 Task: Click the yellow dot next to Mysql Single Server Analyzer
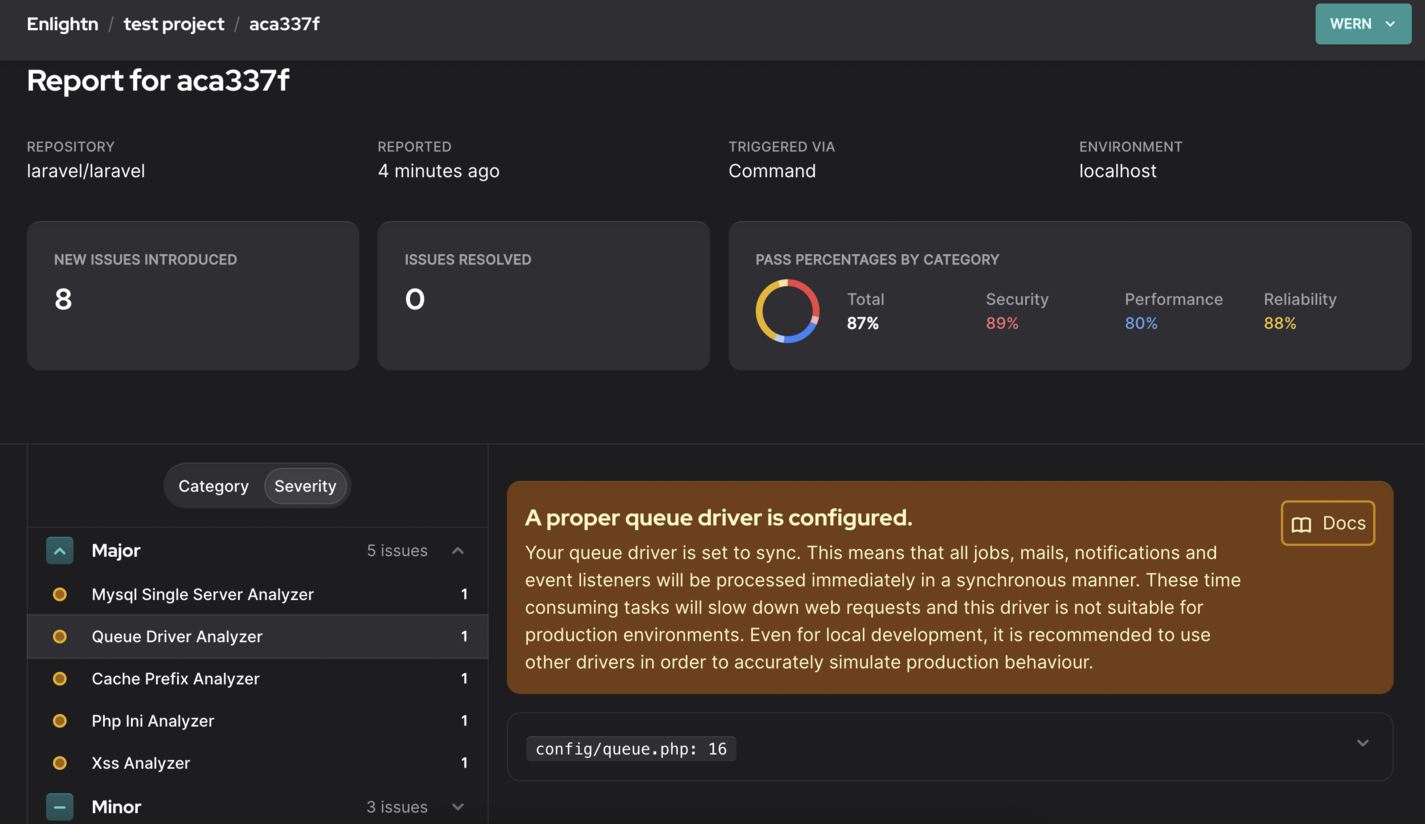(60, 594)
